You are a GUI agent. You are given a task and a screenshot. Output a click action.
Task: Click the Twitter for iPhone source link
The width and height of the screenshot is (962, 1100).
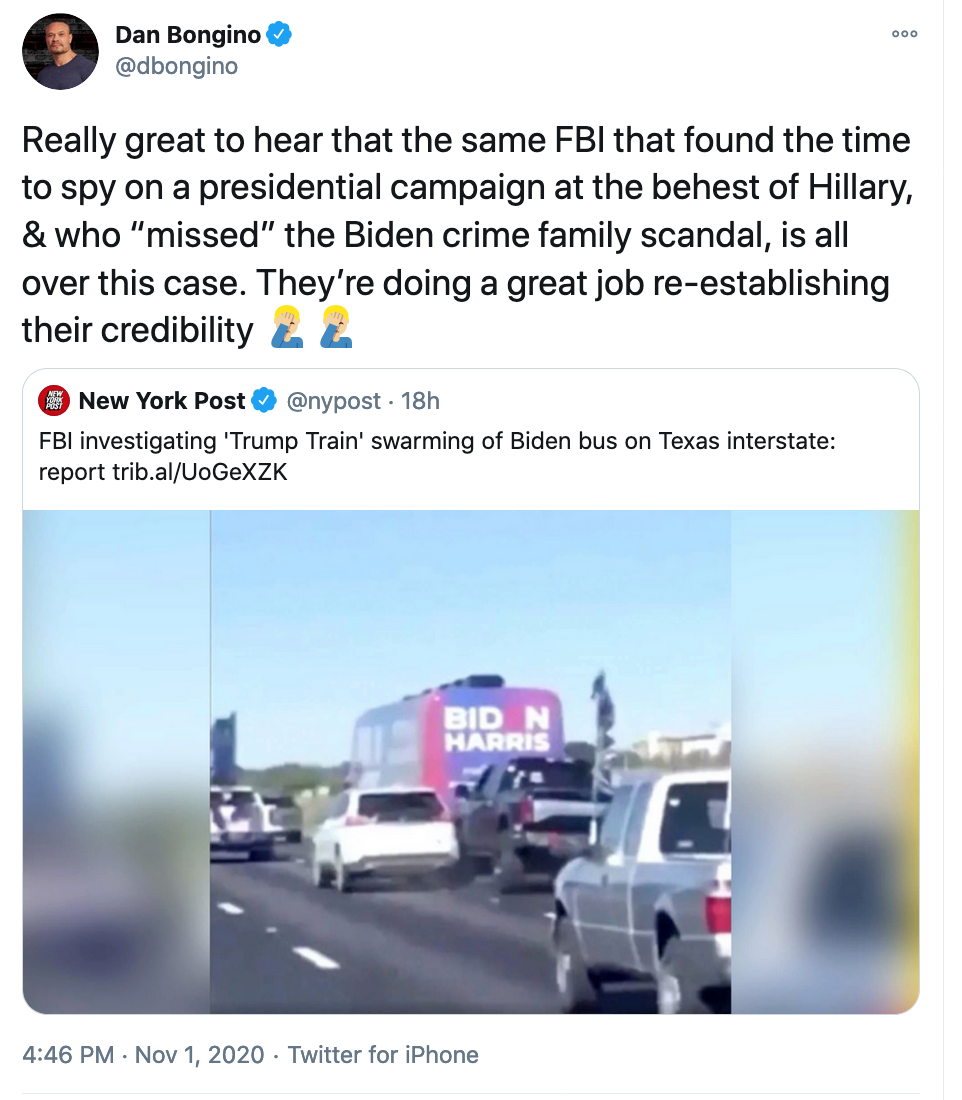(383, 1054)
